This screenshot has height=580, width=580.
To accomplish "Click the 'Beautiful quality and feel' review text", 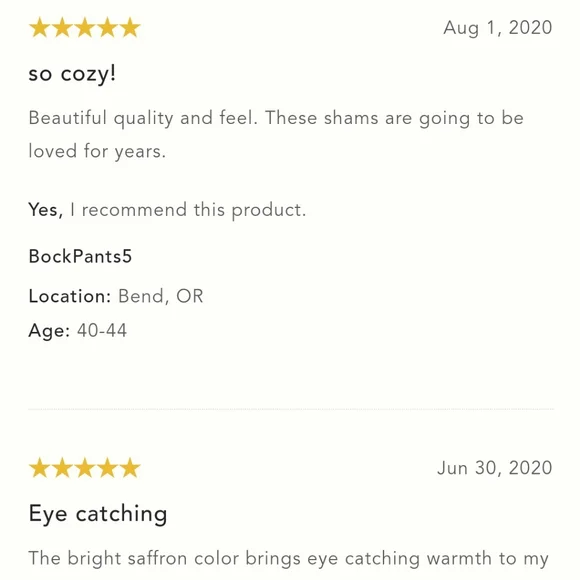I will pos(276,134).
